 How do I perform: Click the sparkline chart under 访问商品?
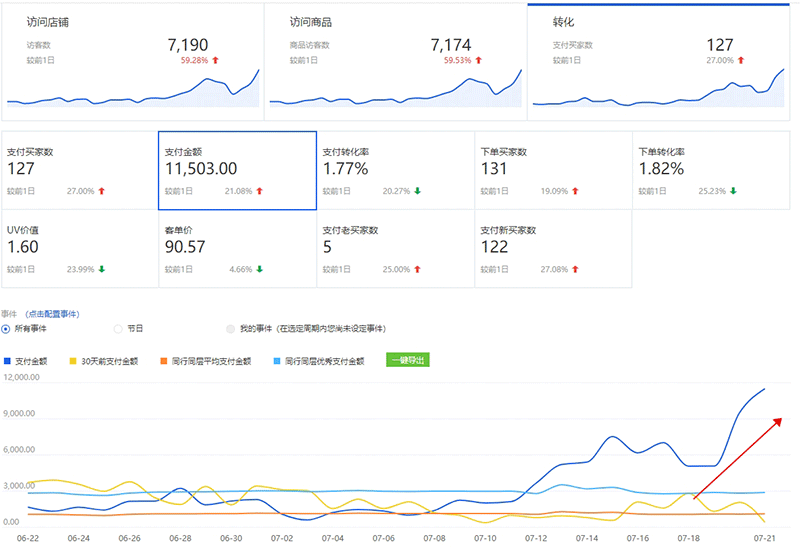[x=395, y=88]
